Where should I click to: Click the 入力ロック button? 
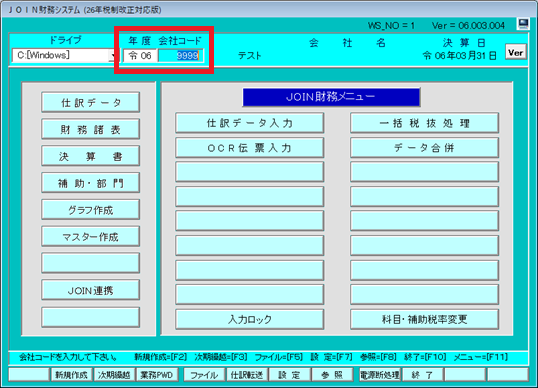pos(250,319)
